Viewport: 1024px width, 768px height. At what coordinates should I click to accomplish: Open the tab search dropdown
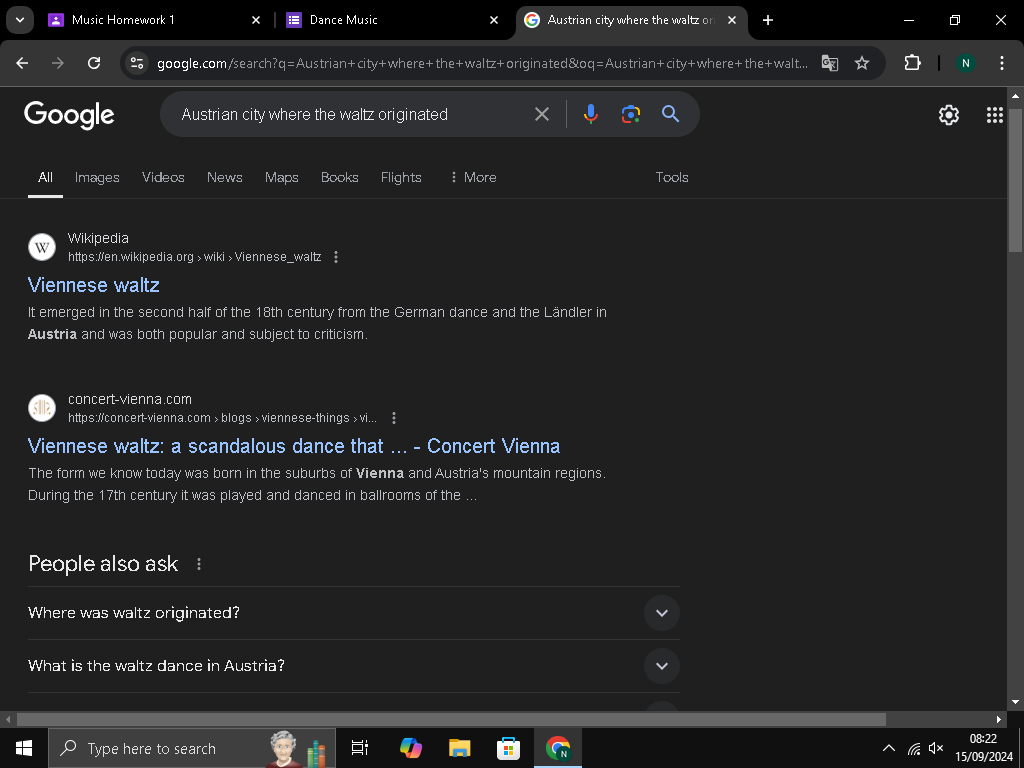20,20
